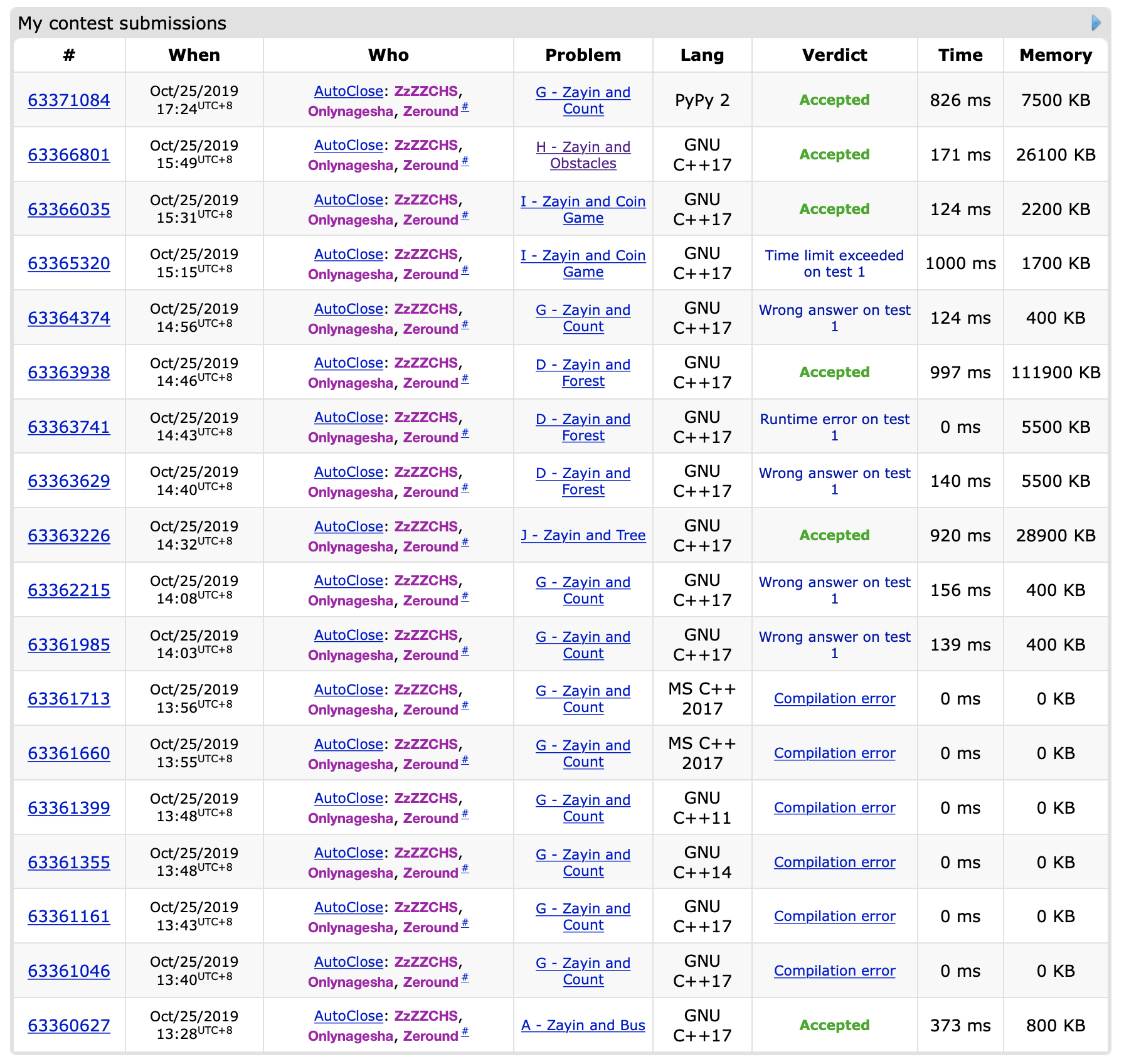Open G - Zayin and Count in row 63371084

pos(583,100)
